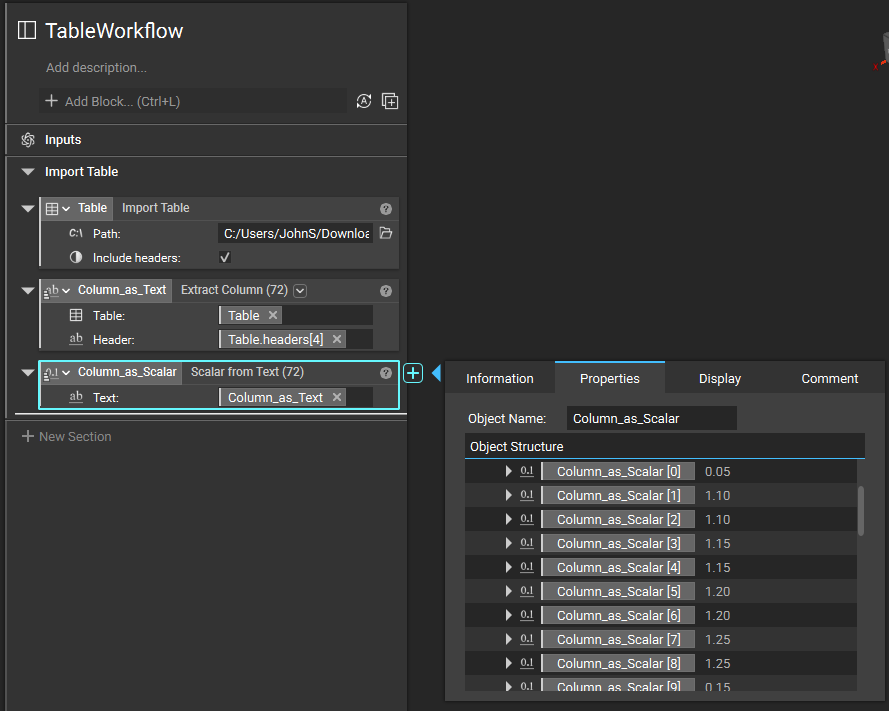Click the auto-refresh circular A icon

(x=364, y=101)
